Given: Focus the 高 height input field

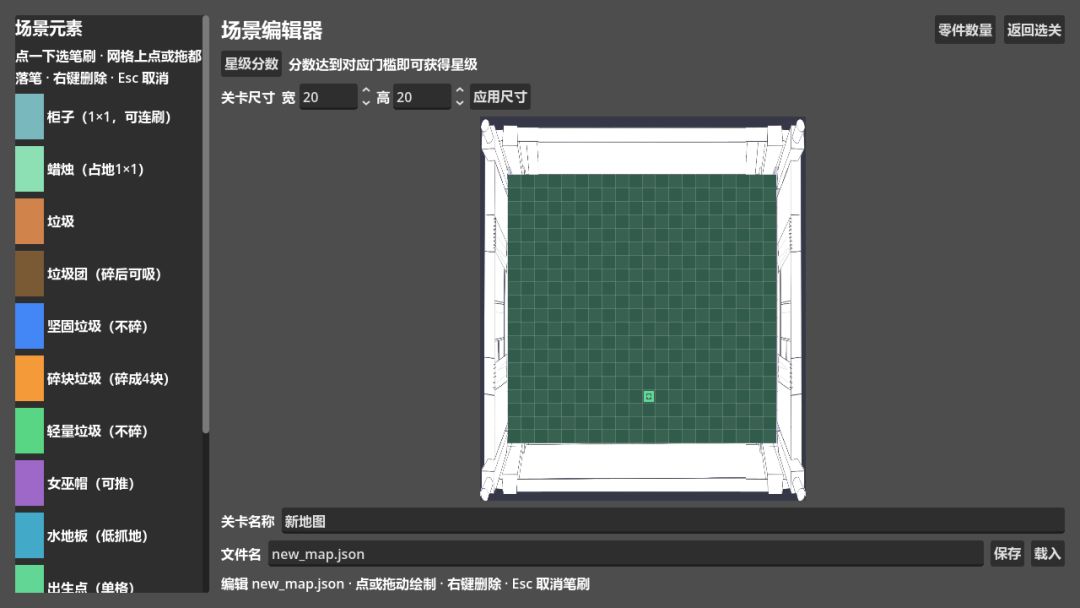Looking at the screenshot, I should pos(422,97).
